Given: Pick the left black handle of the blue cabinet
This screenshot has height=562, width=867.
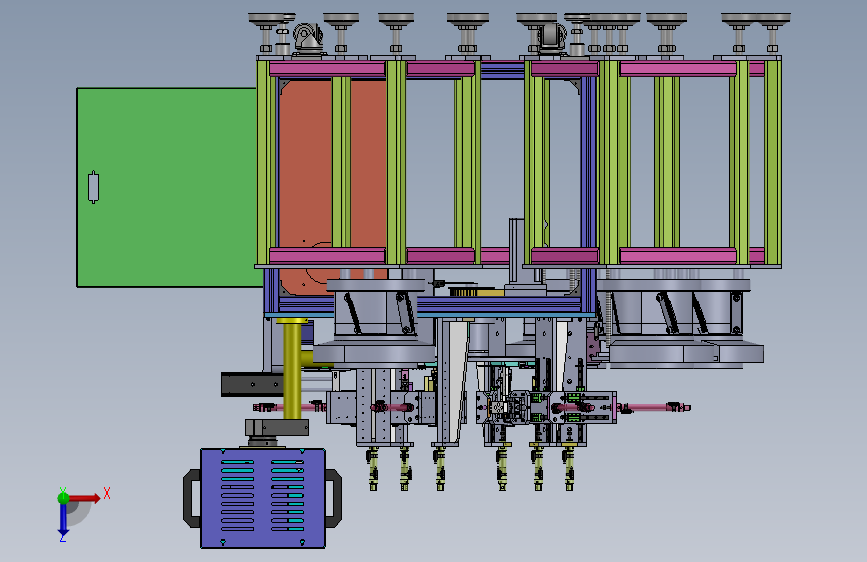Looking at the screenshot, I should (x=192, y=498).
